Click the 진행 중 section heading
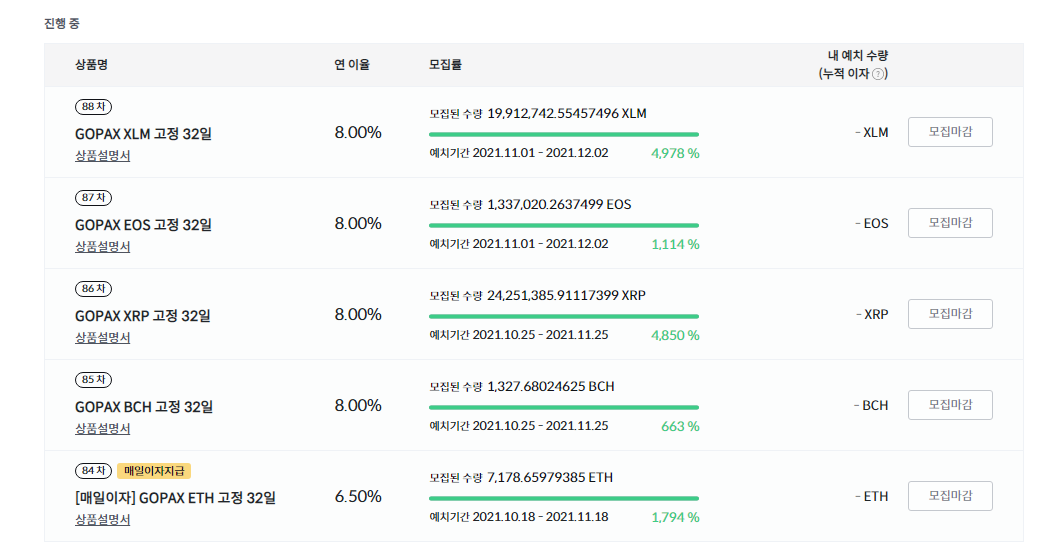 tap(62, 23)
